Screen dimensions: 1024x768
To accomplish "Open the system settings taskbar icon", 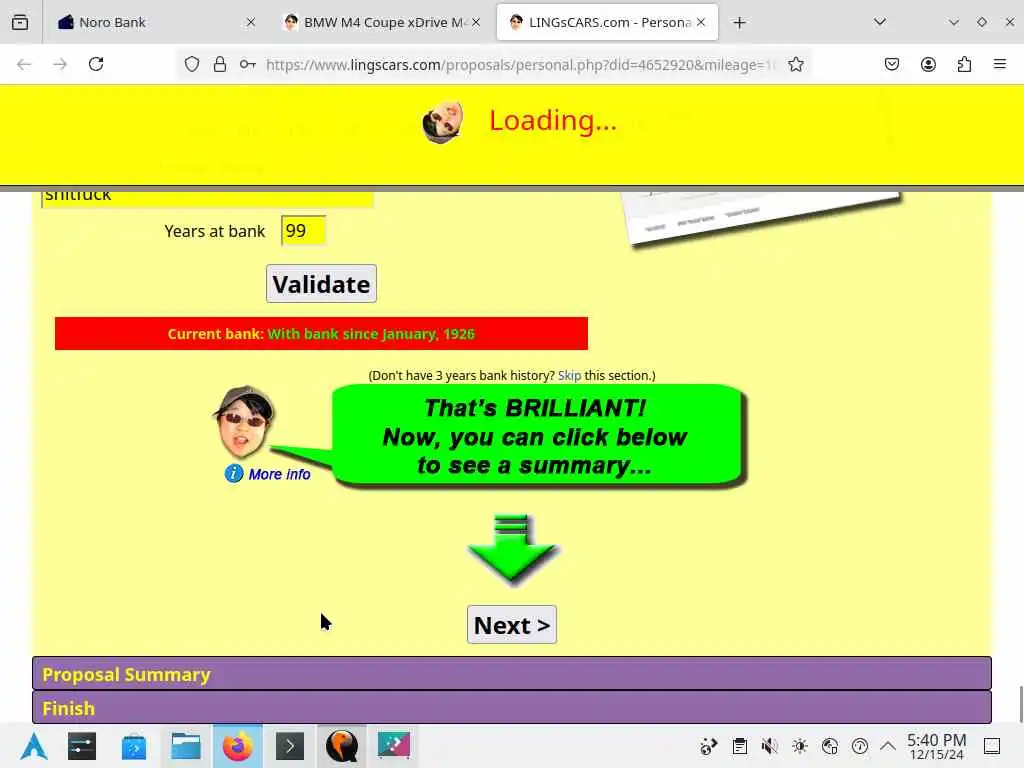I will click(82, 746).
